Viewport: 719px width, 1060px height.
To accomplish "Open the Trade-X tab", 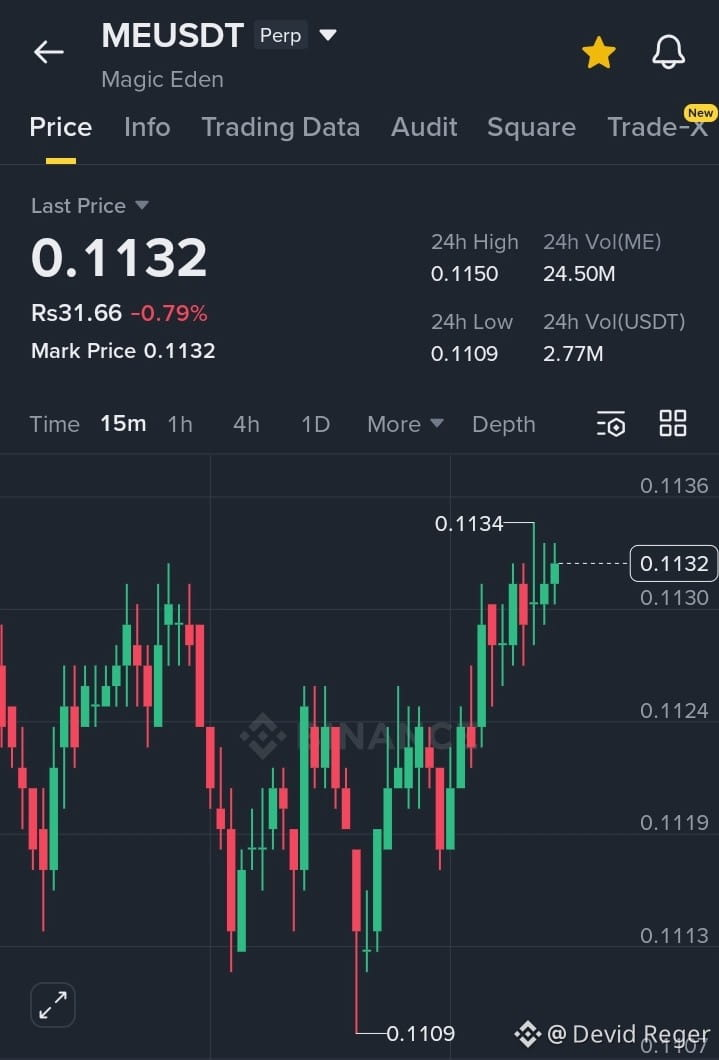I will (657, 127).
